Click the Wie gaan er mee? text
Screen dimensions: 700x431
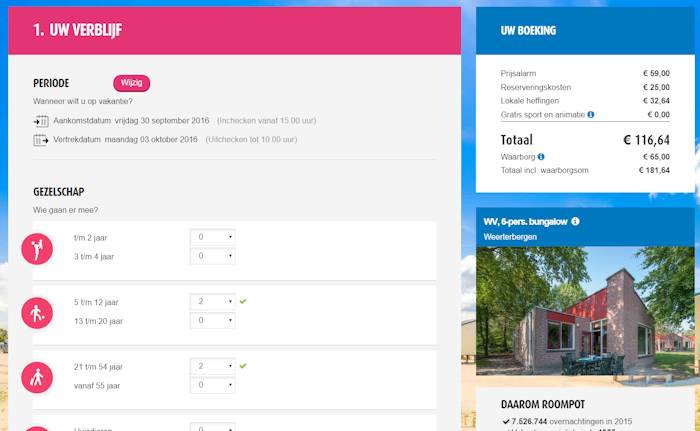pyautogui.click(x=65, y=210)
